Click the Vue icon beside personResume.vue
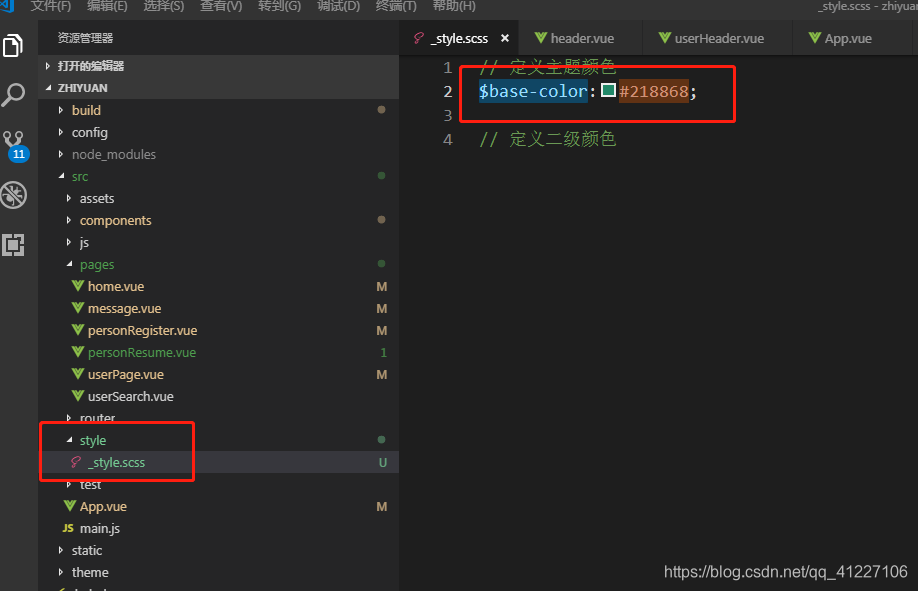The height and width of the screenshot is (591, 918). 78,352
